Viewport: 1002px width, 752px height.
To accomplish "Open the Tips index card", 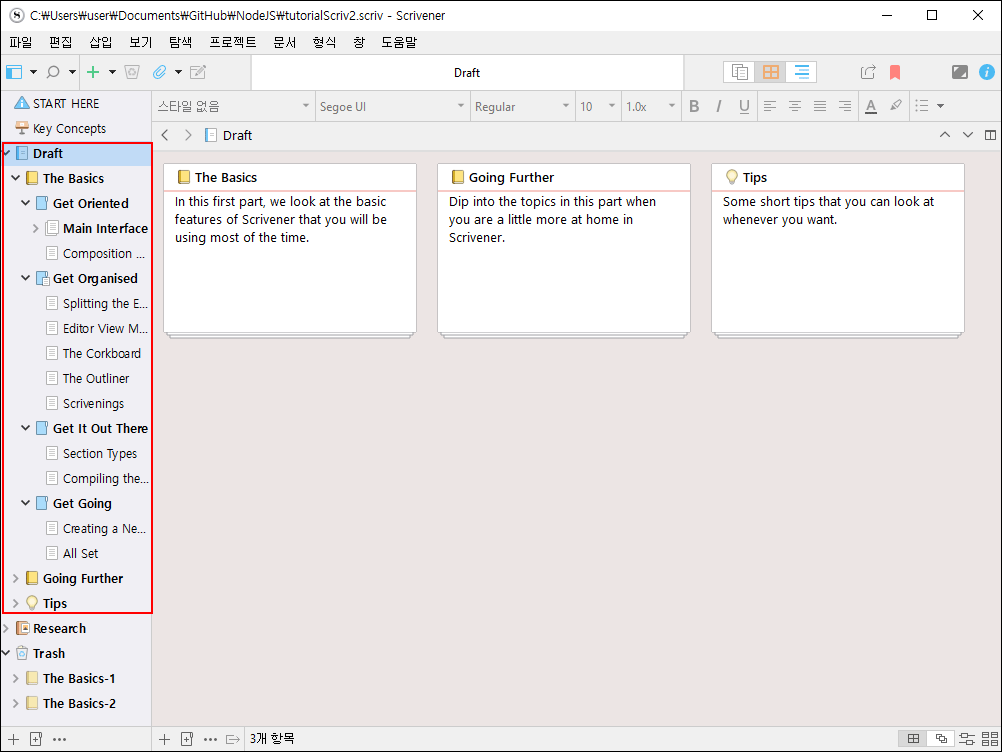I will coord(838,250).
